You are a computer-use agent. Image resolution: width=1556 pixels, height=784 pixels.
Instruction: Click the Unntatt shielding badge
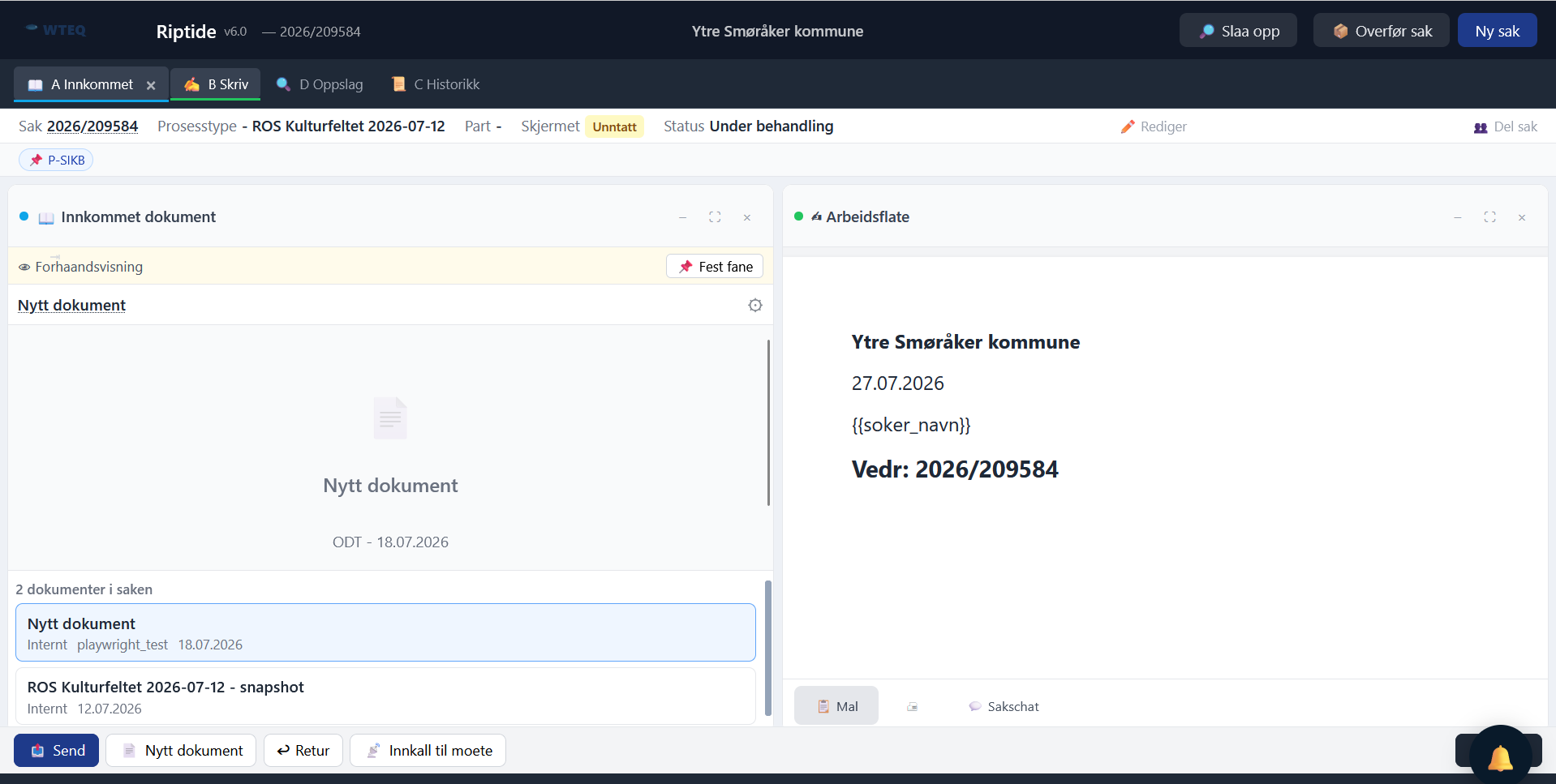pos(614,126)
